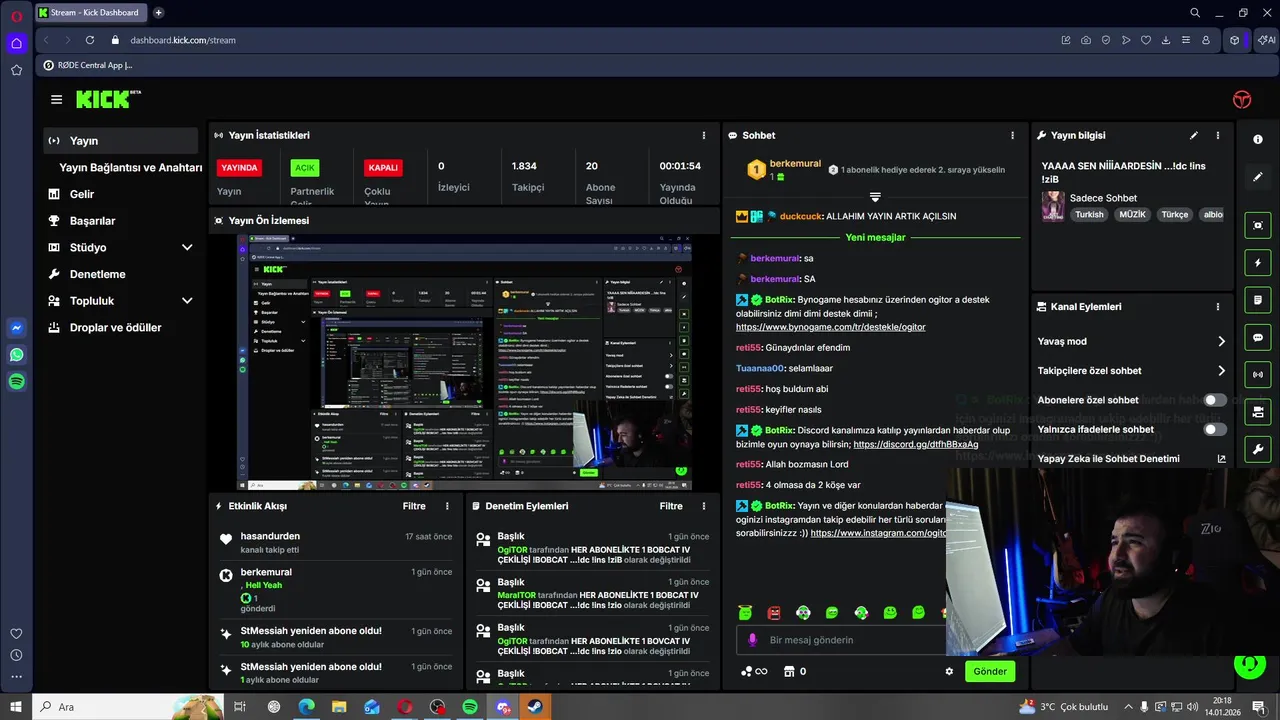Click the Kick logo
1280x720 pixels.
pyautogui.click(x=108, y=99)
